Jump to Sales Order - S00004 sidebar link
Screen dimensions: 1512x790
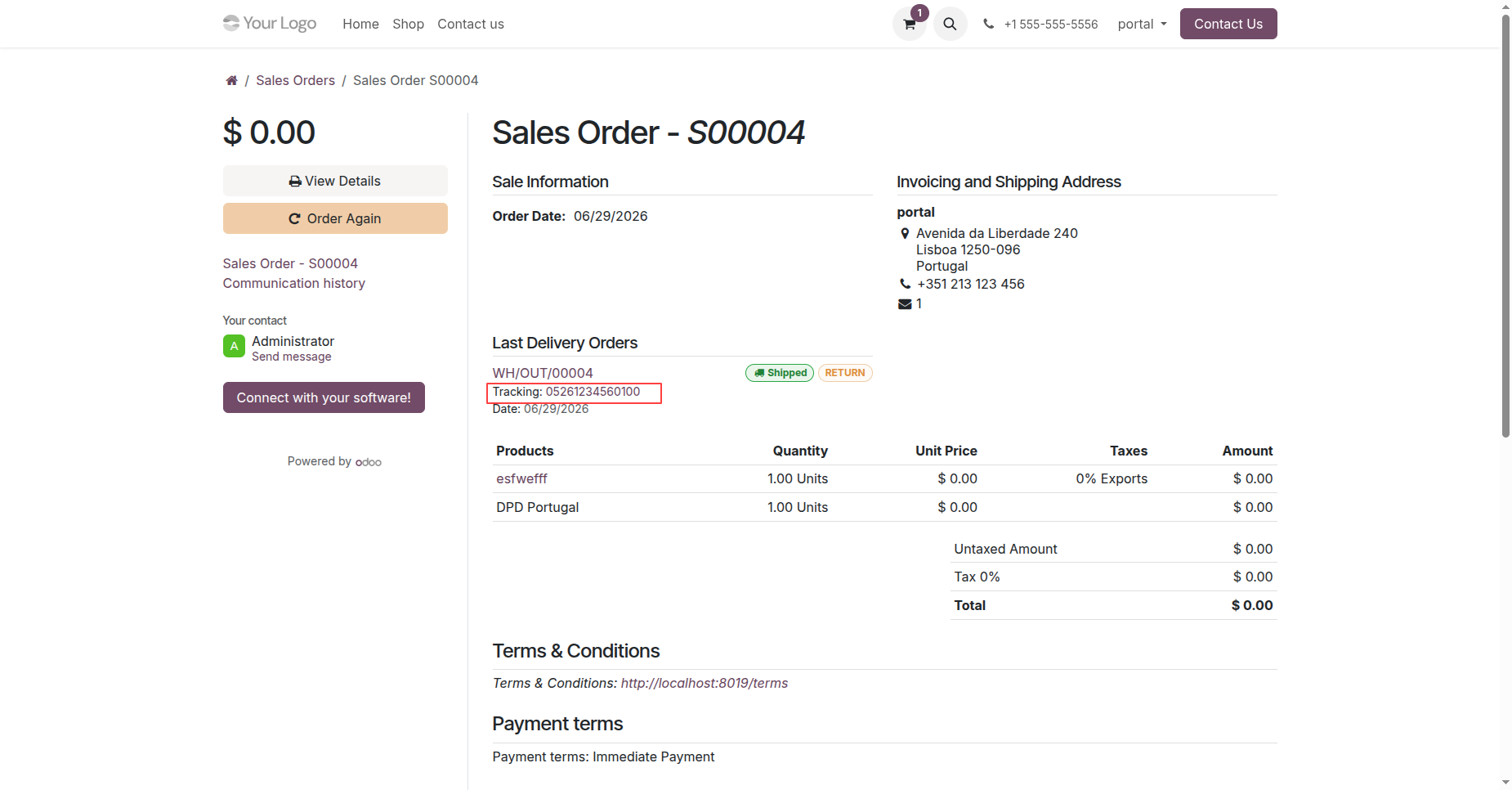(x=290, y=263)
